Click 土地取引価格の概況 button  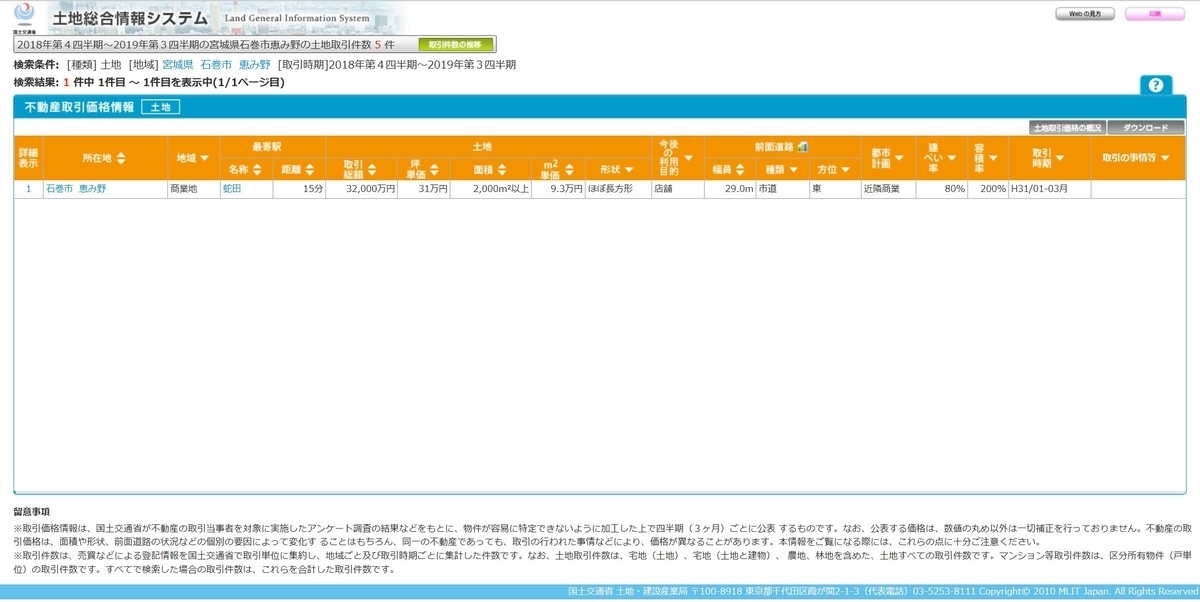point(1066,128)
